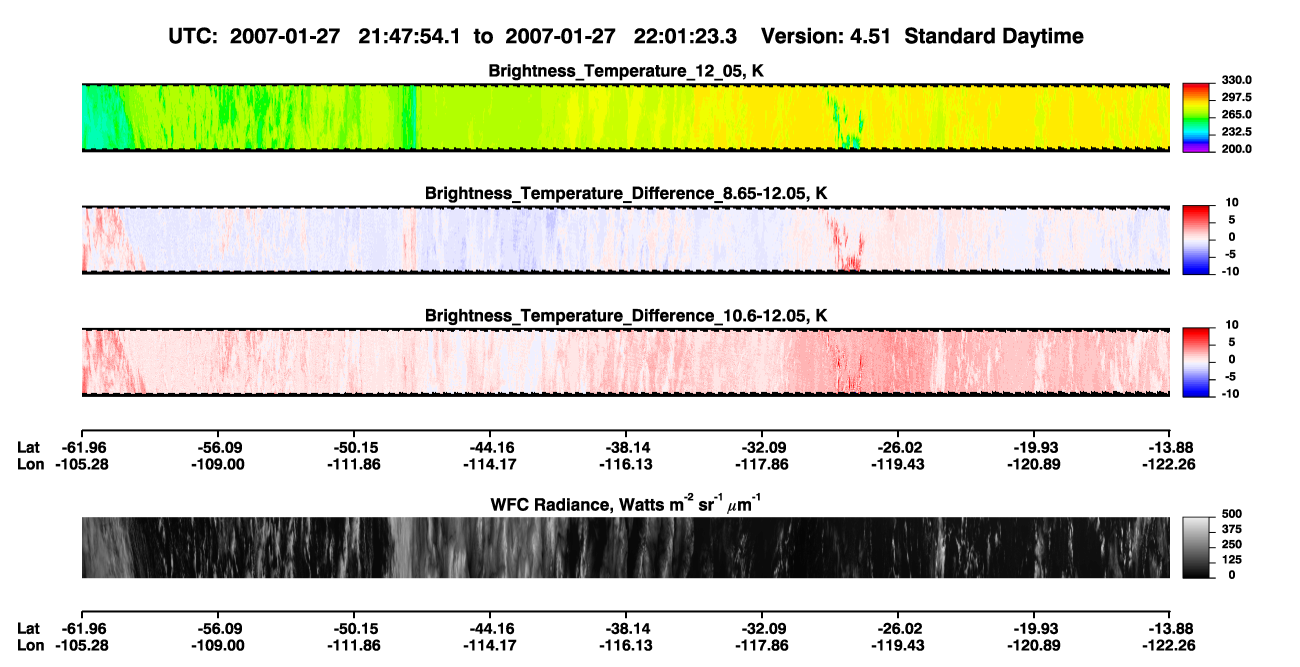Click longitude -120.89 on the bottom-most axis
Viewport: 1300px width, 667px height.
(1034, 646)
